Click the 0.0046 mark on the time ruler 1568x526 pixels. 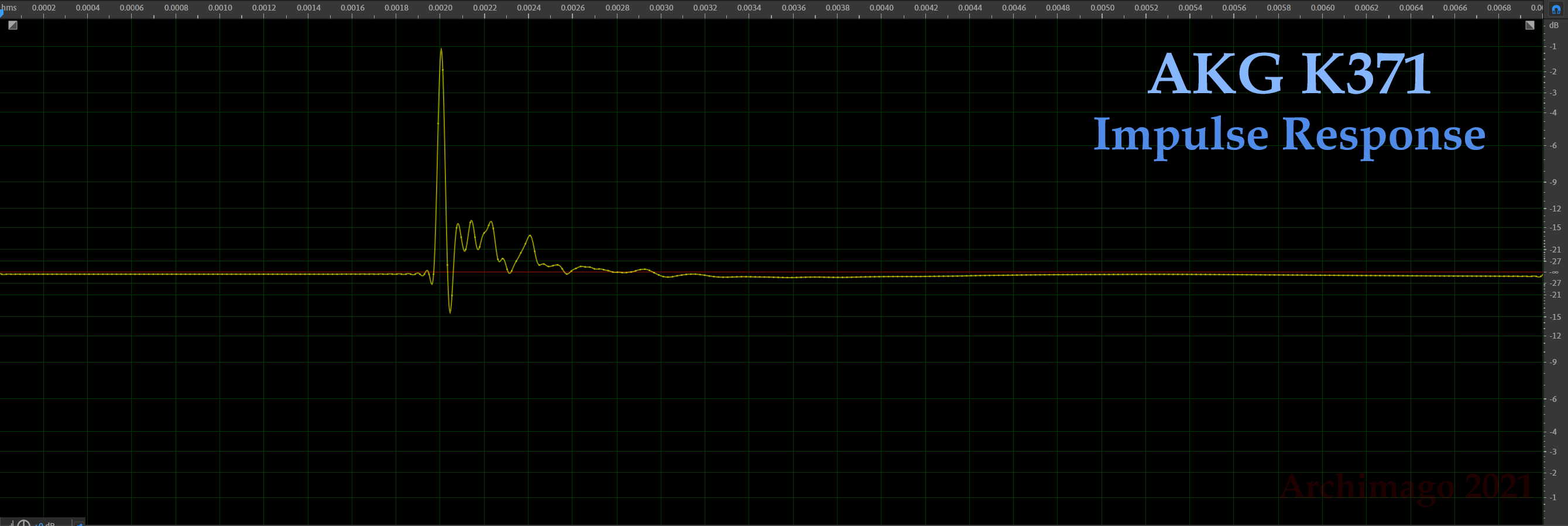click(x=1014, y=8)
